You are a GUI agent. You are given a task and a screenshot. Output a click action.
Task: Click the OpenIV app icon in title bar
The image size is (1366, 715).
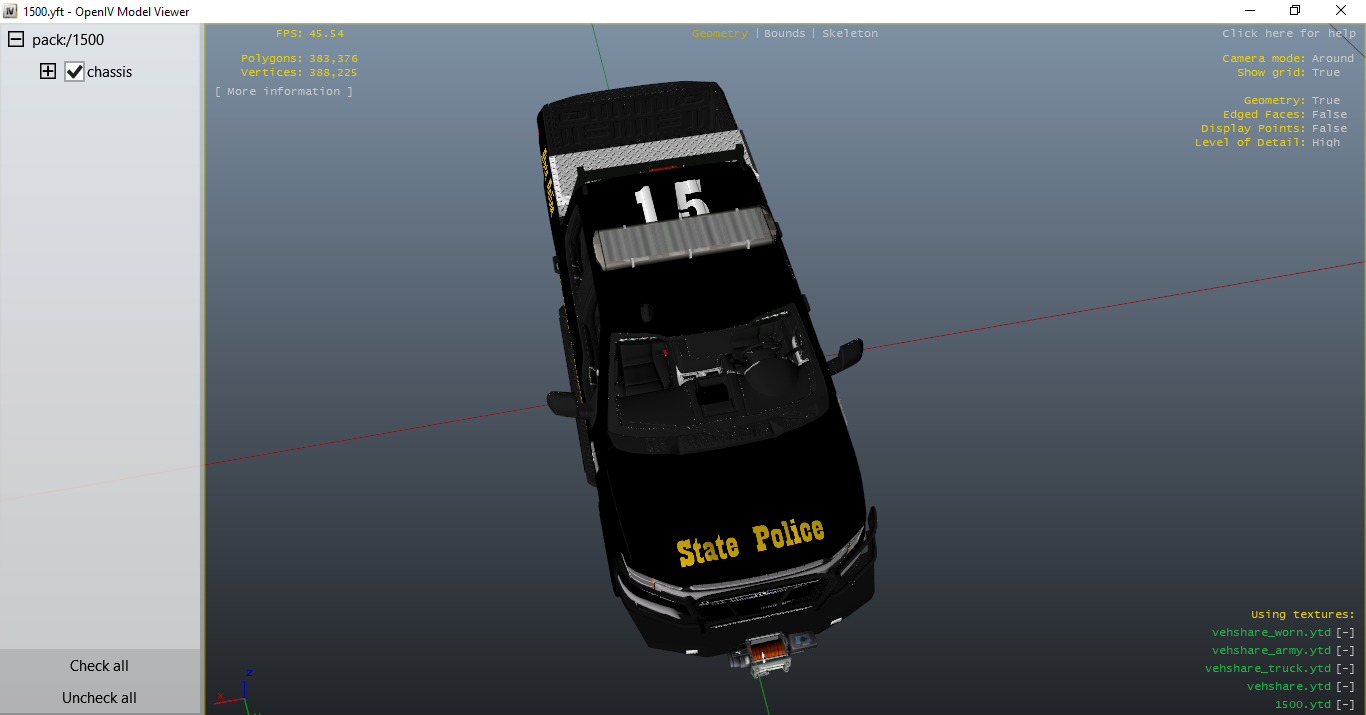pyautogui.click(x=10, y=11)
